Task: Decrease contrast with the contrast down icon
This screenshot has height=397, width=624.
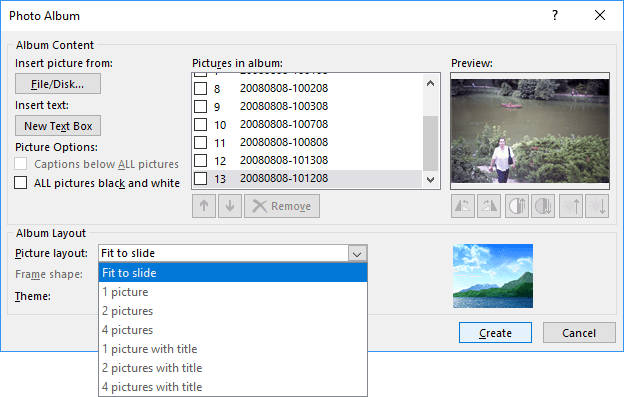Action: coord(543,206)
